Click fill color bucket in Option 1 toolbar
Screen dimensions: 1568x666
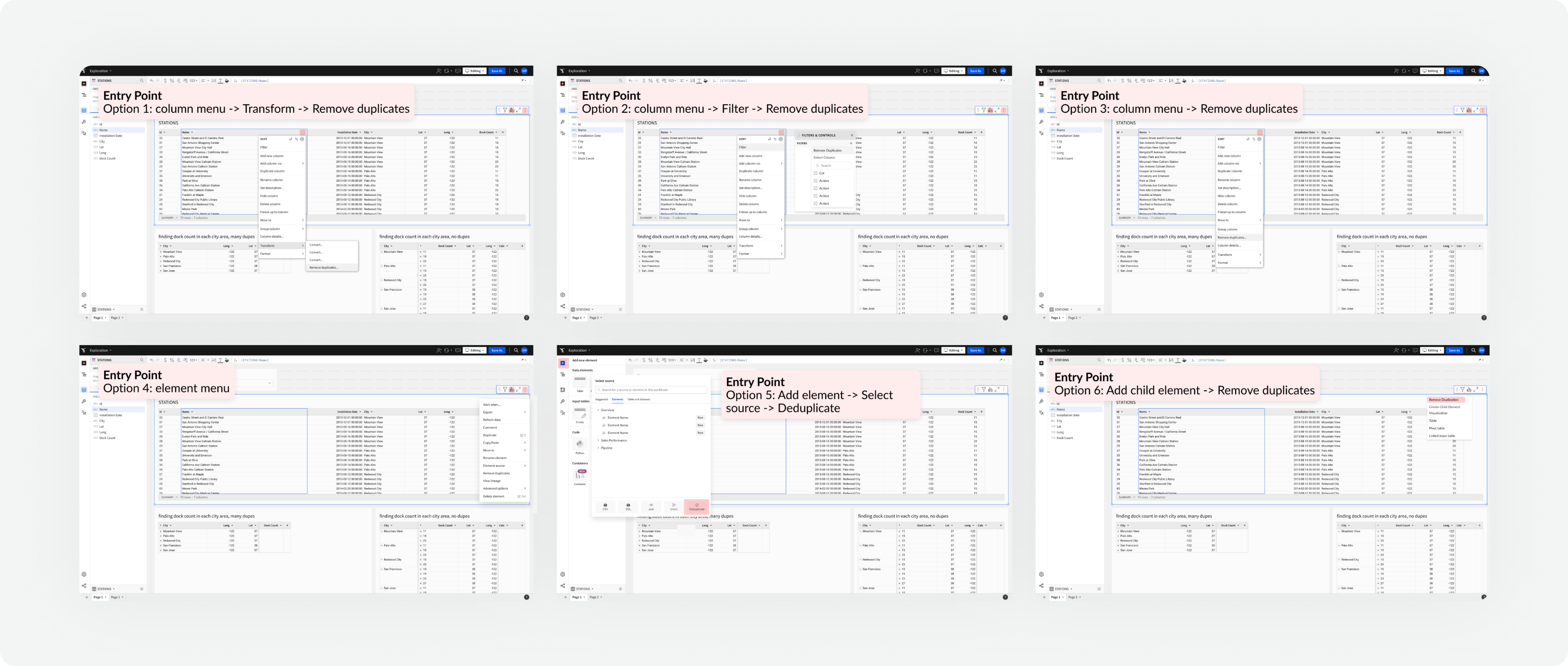click(x=227, y=80)
